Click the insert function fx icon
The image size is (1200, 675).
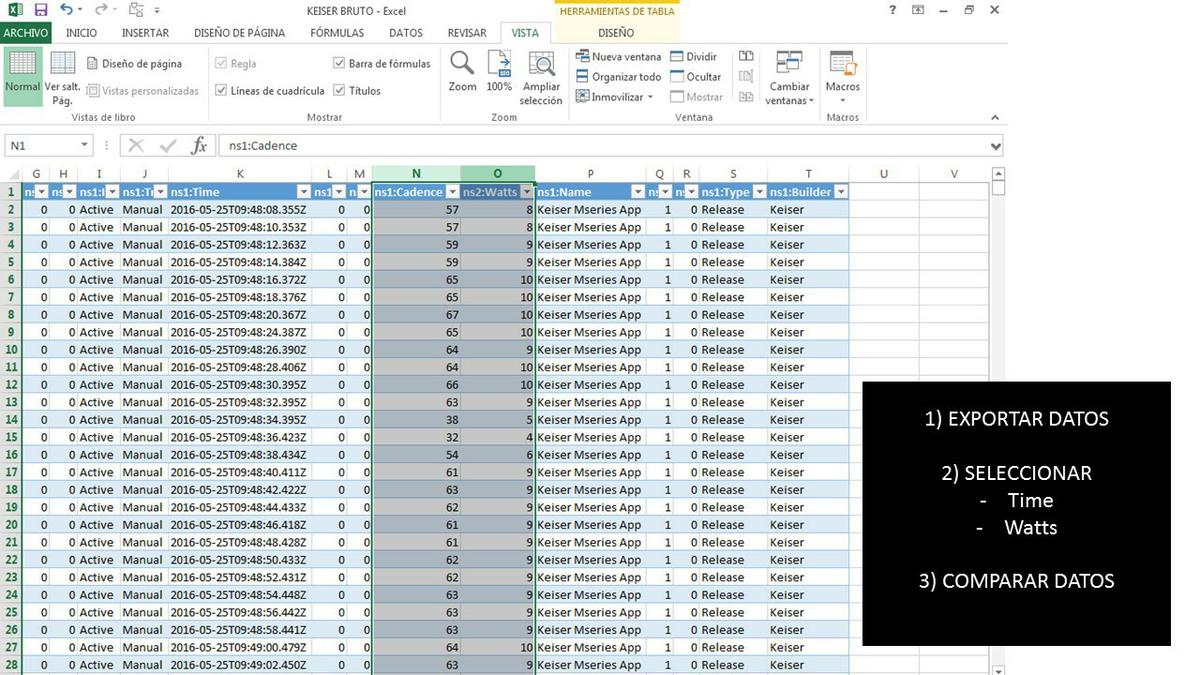[x=199, y=146]
